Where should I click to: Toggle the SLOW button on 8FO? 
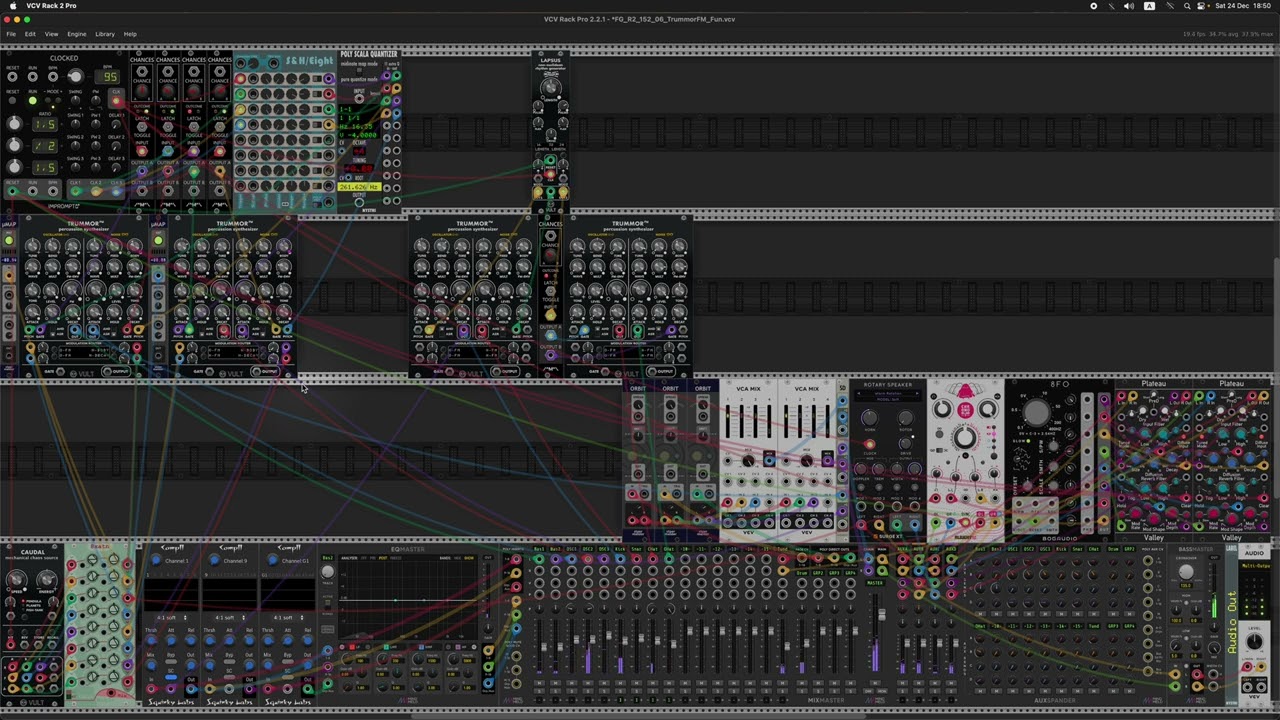coord(1028,441)
